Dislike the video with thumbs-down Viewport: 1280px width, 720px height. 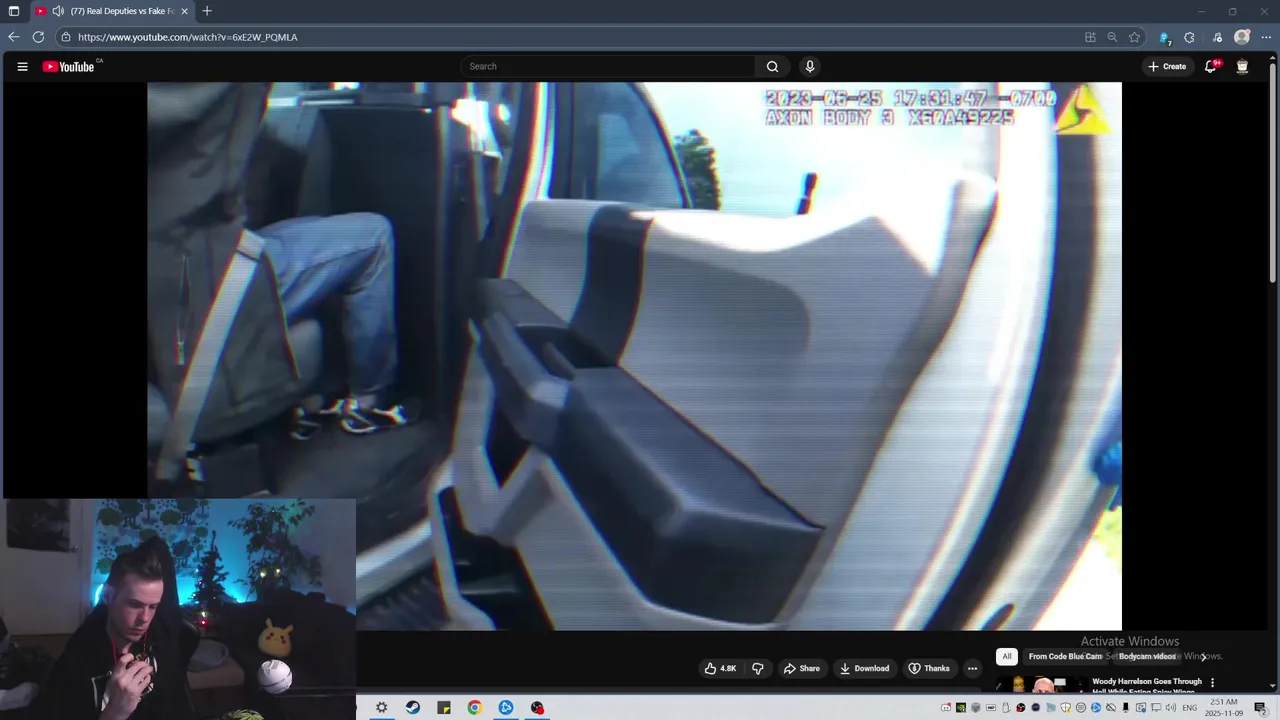click(758, 668)
